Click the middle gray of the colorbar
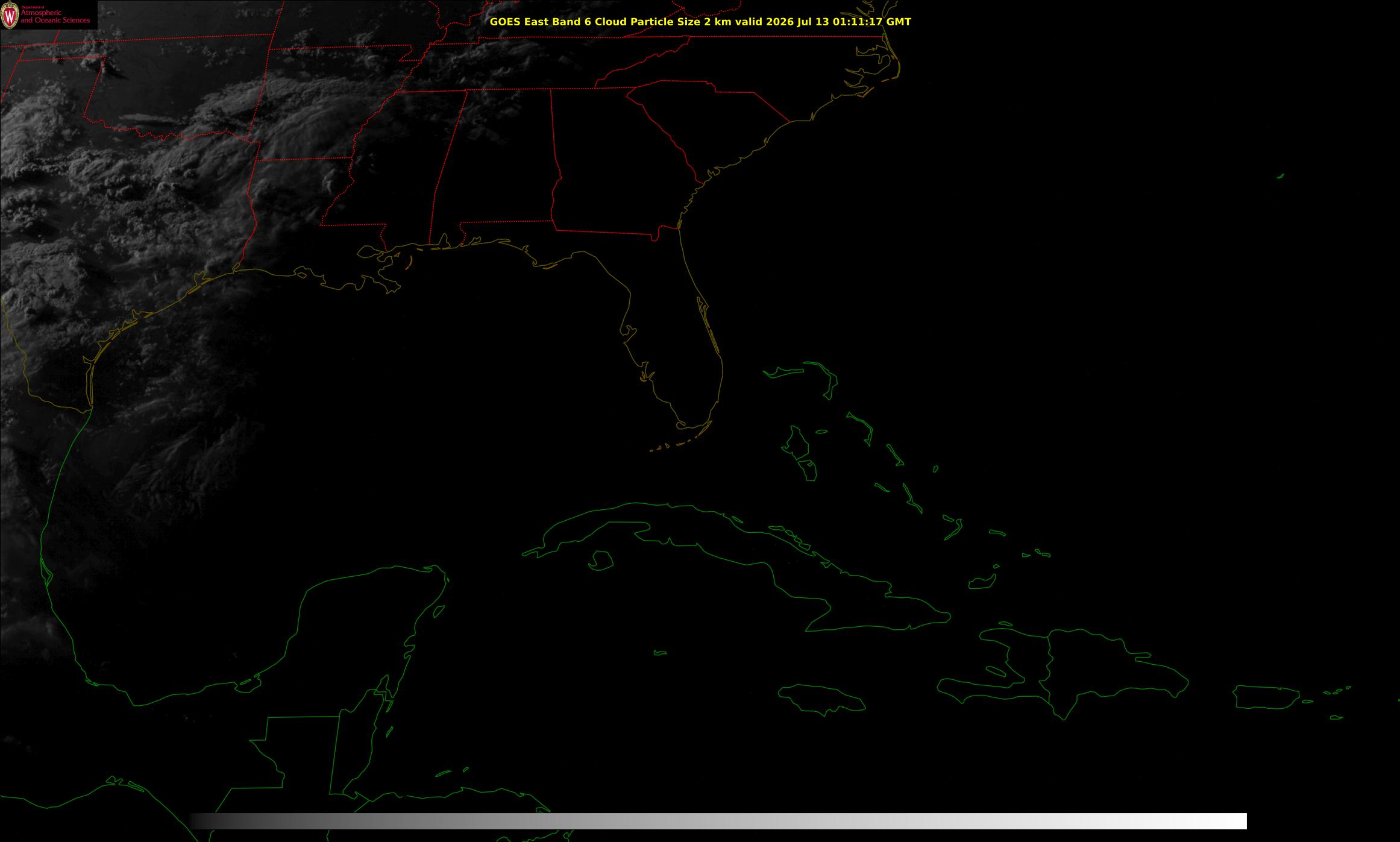Viewport: 1400px width, 842px height. coord(718,821)
